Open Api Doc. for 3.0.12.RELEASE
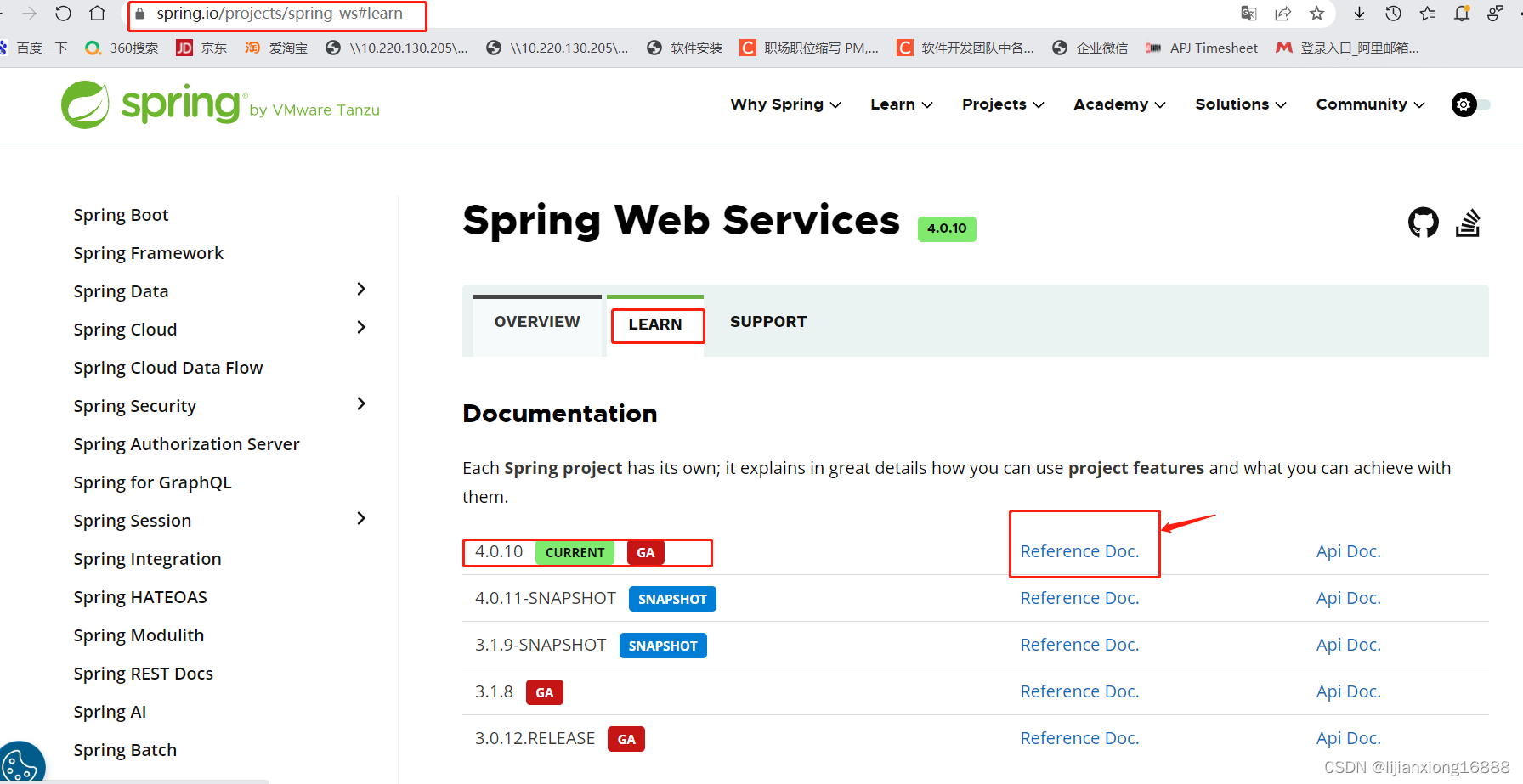This screenshot has height=784, width=1523. 1349,738
